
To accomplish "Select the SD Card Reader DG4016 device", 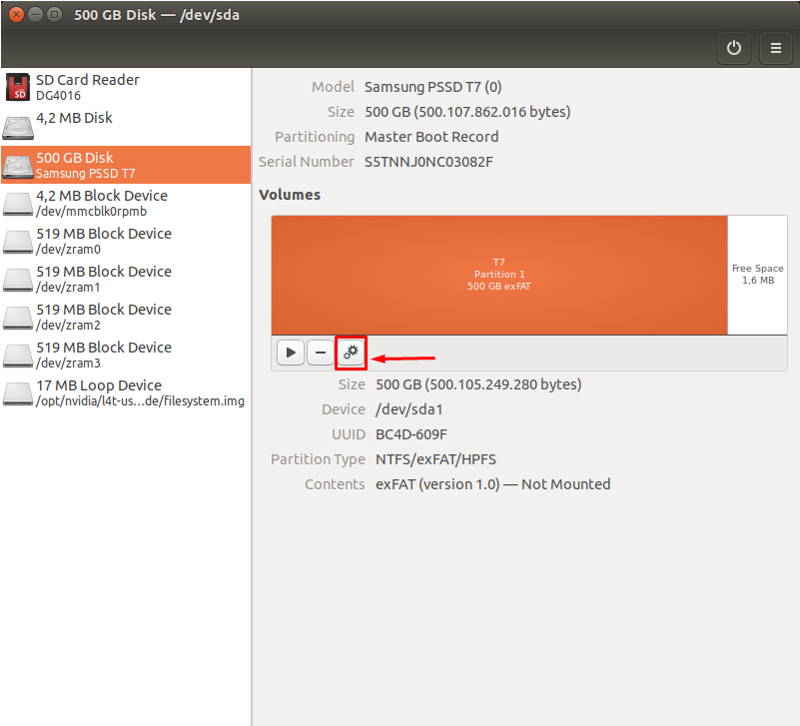I will [126, 87].
